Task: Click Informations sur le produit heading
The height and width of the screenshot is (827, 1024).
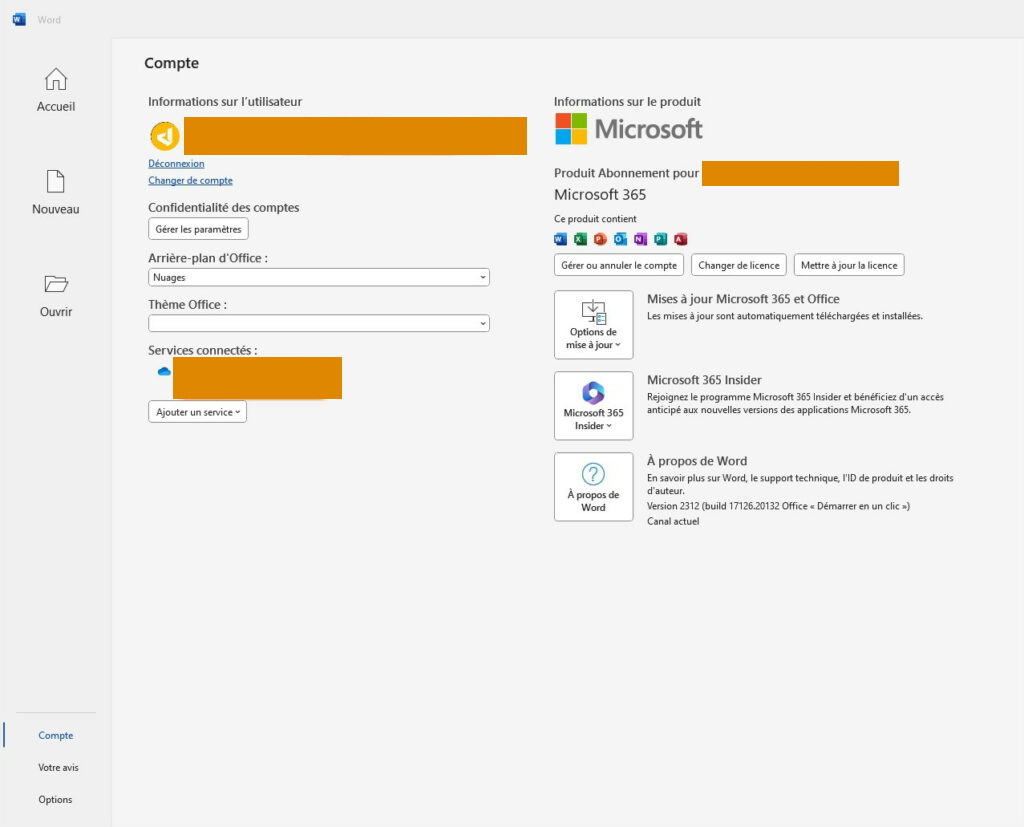Action: pyautogui.click(x=627, y=101)
